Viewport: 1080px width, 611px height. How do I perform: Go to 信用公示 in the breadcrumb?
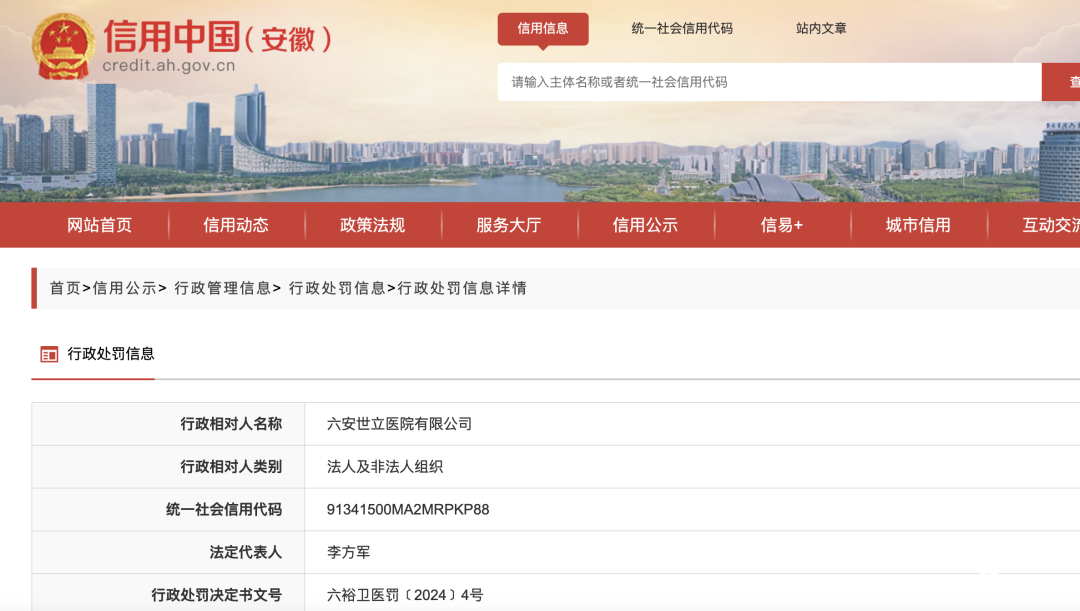pos(125,289)
